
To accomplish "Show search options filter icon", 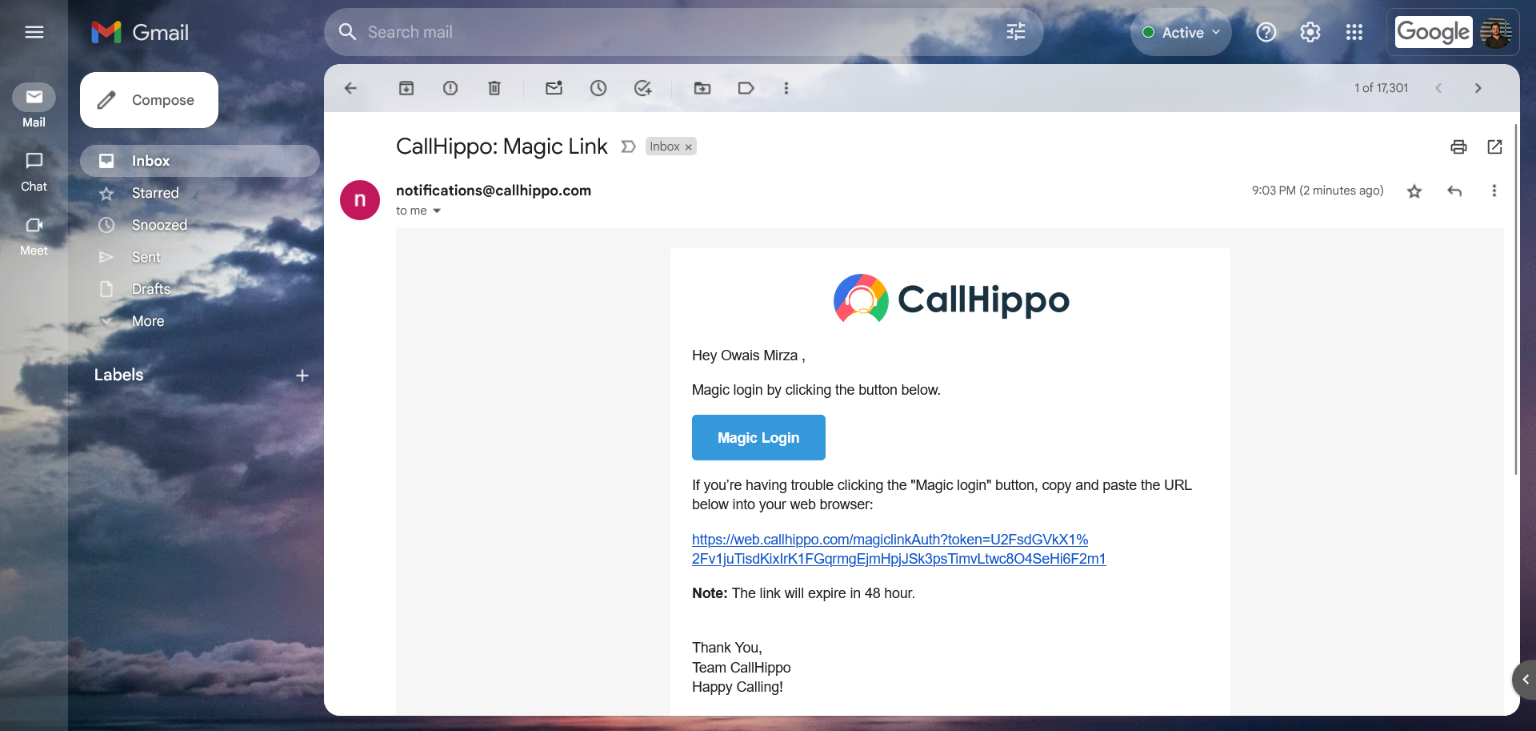I will tap(1016, 32).
